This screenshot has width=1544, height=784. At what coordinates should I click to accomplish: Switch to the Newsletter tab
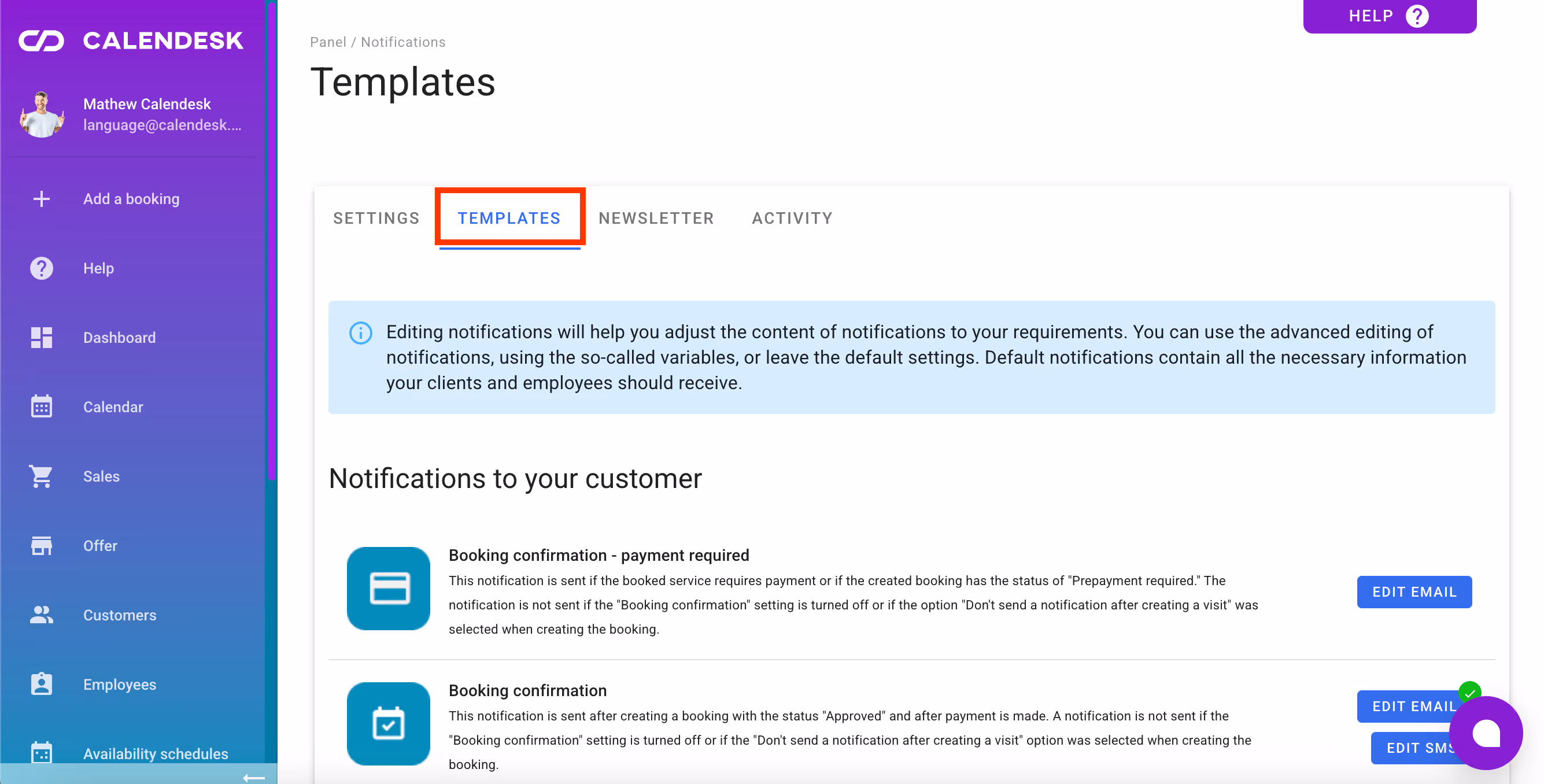coord(656,218)
